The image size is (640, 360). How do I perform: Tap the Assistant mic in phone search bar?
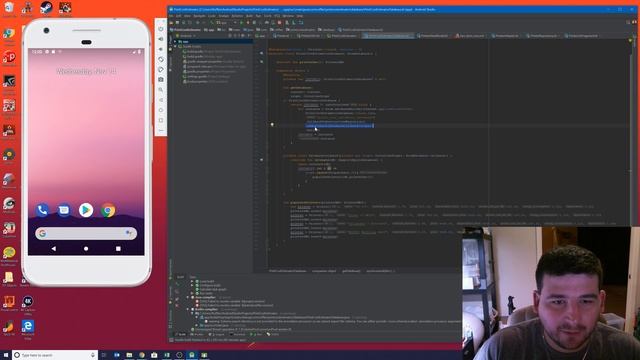click(x=129, y=233)
